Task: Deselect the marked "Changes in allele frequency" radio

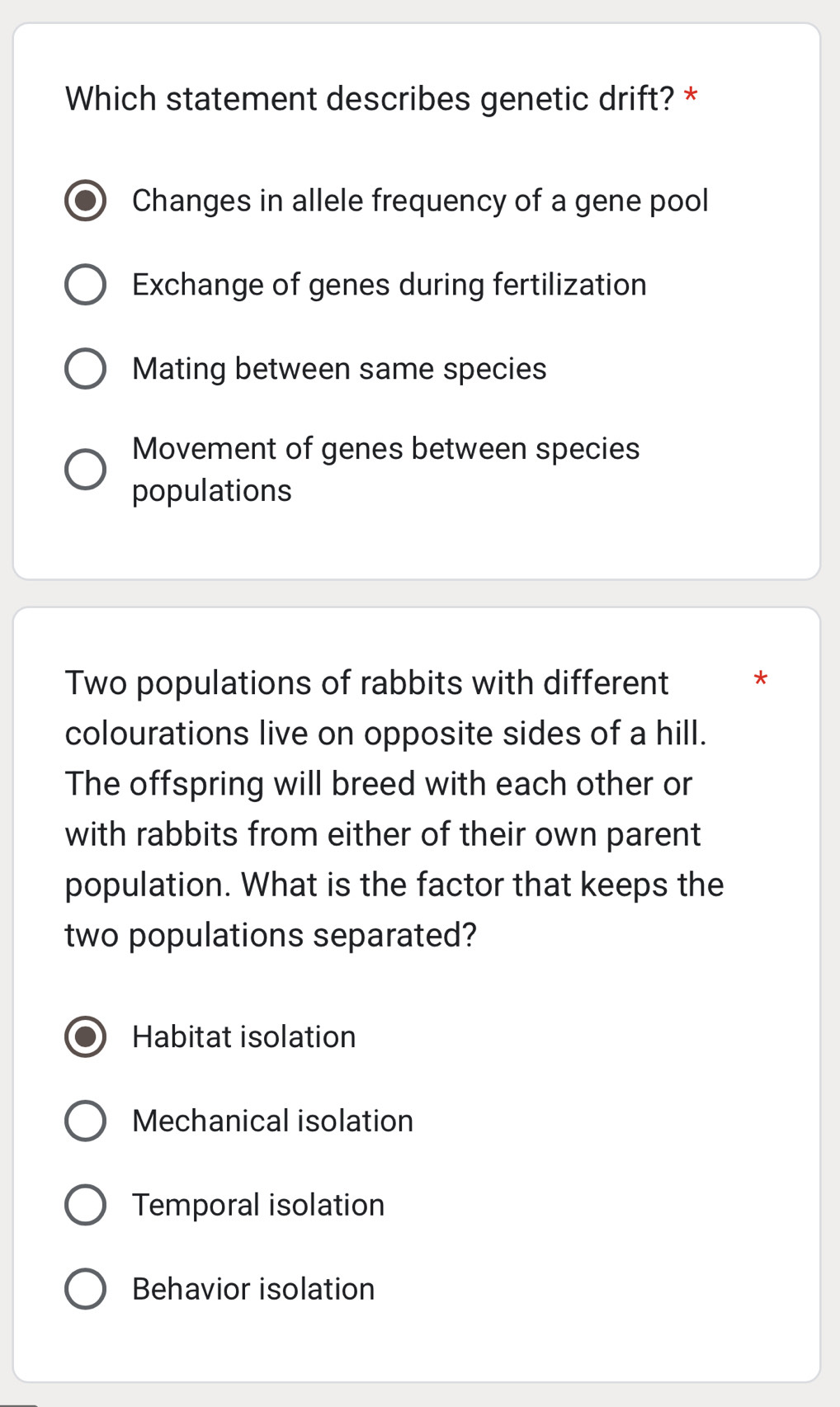Action: coord(85,201)
